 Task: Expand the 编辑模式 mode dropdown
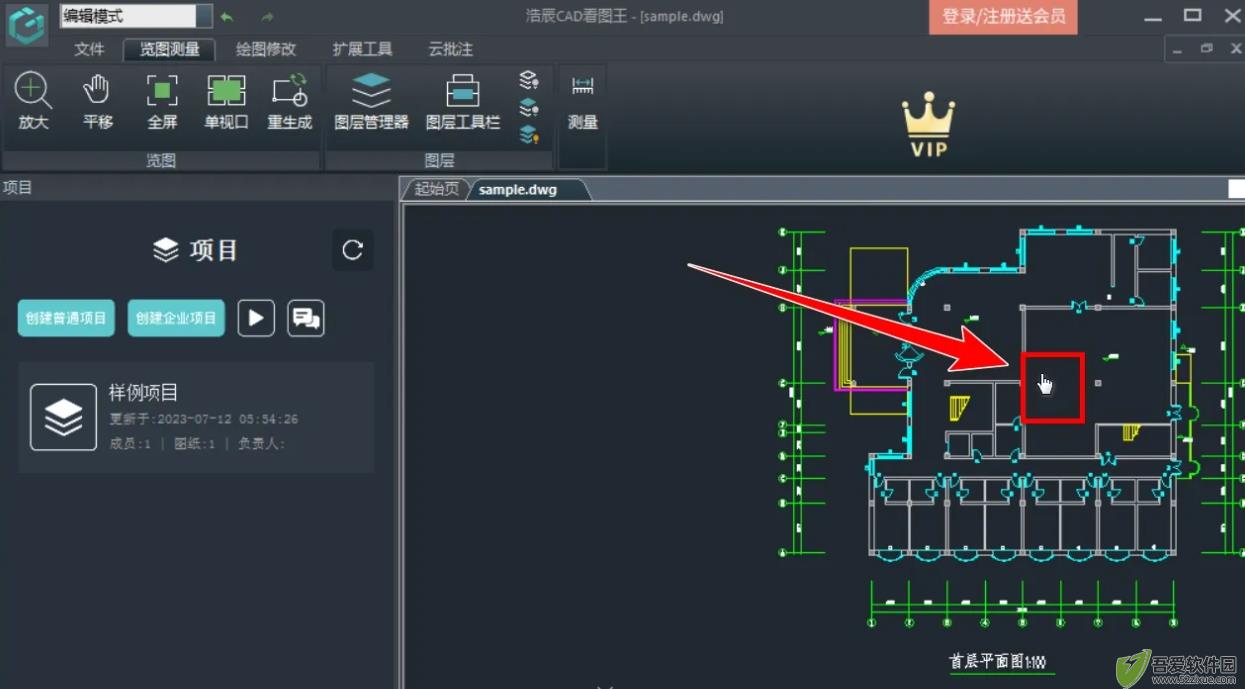point(204,16)
